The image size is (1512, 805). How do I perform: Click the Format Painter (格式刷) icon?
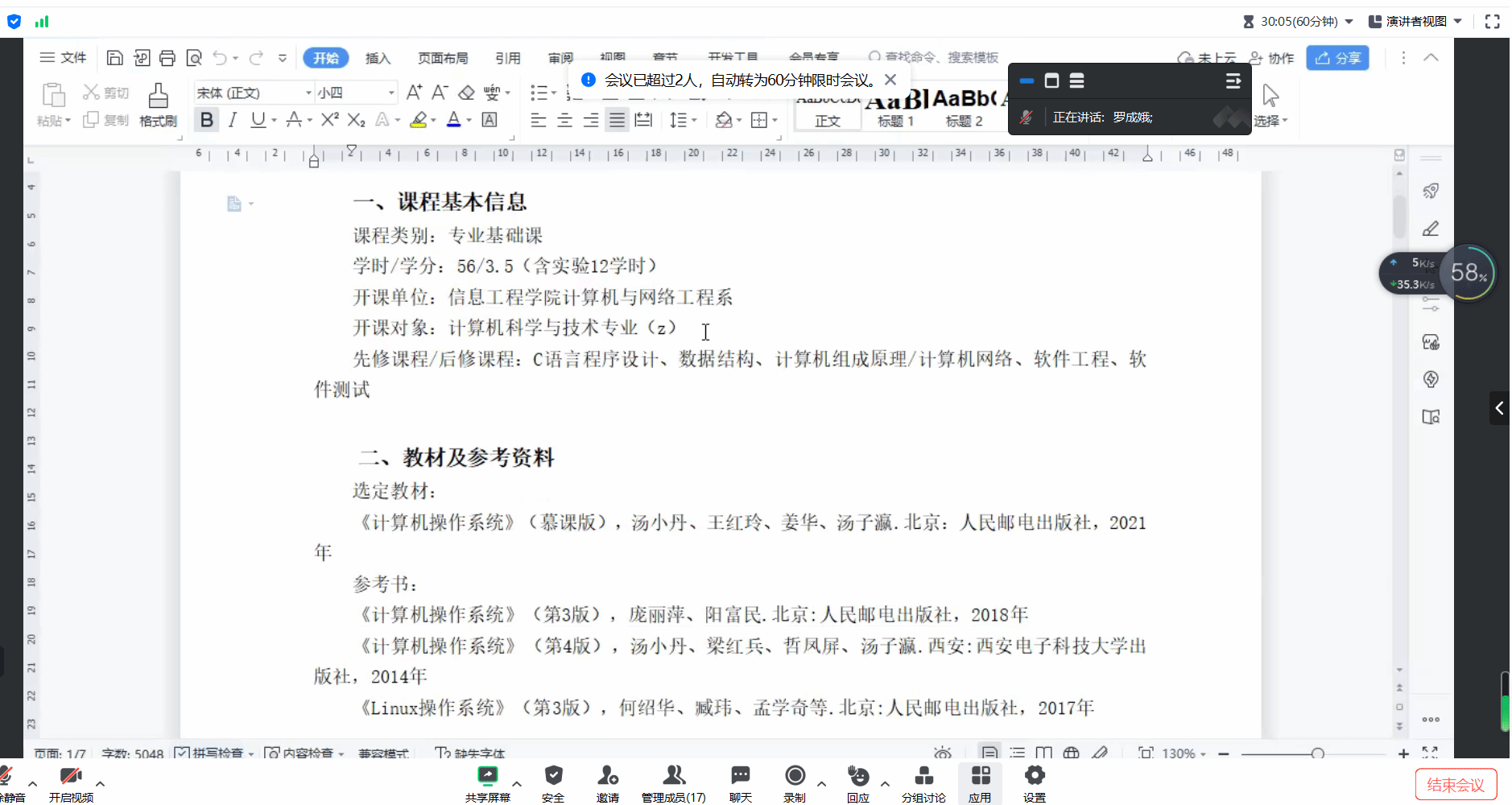pos(158,105)
